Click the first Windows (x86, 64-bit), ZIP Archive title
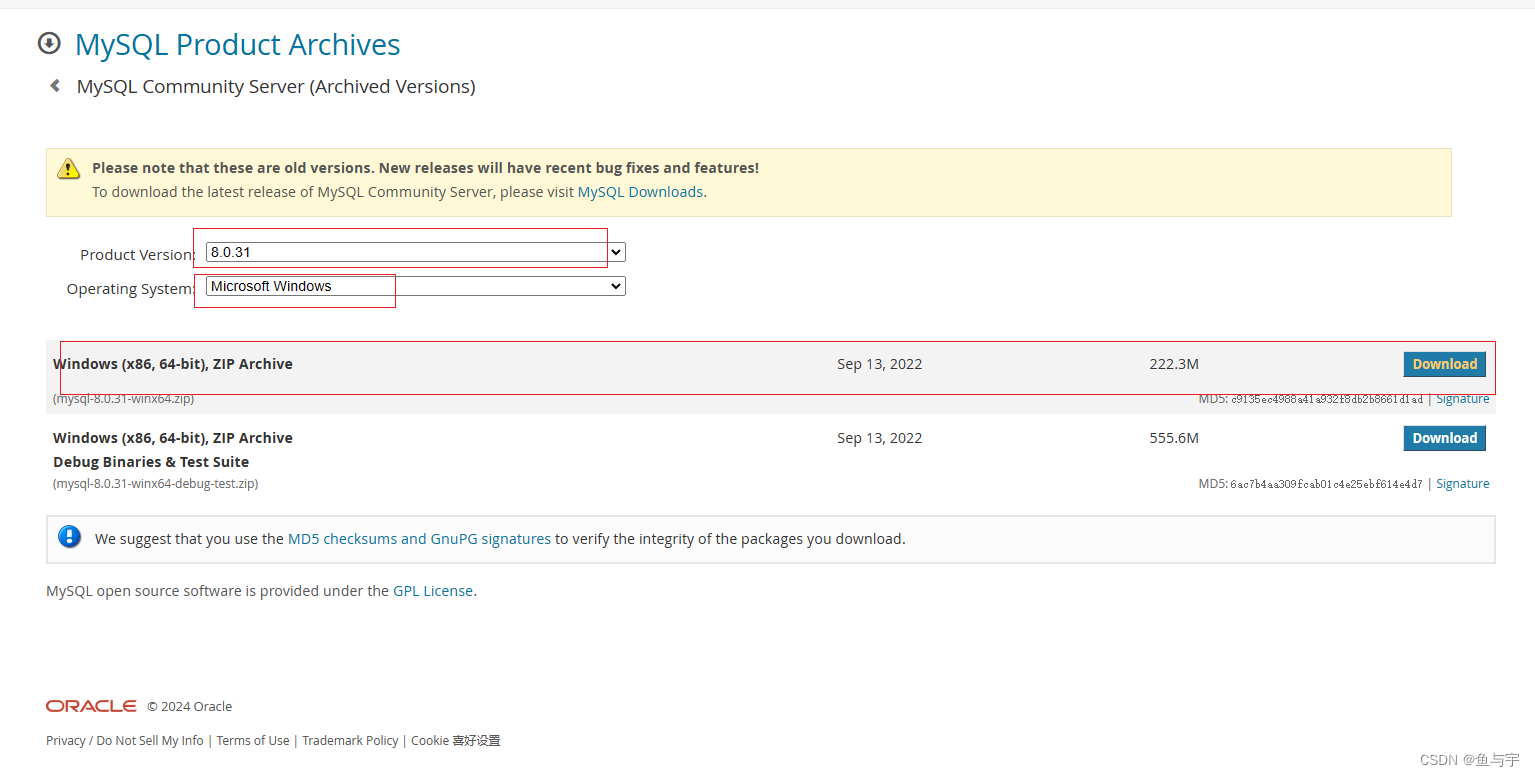Screen dimensions: 1535x776 (173, 364)
